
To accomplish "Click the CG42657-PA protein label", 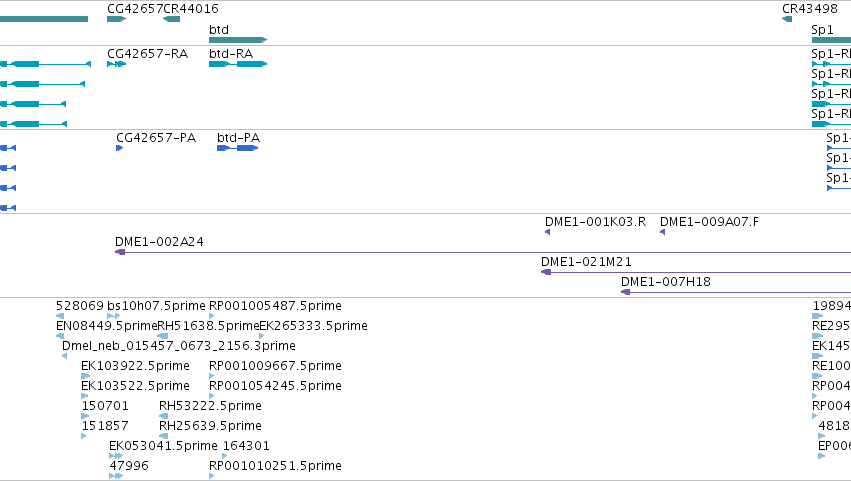I will point(156,138).
